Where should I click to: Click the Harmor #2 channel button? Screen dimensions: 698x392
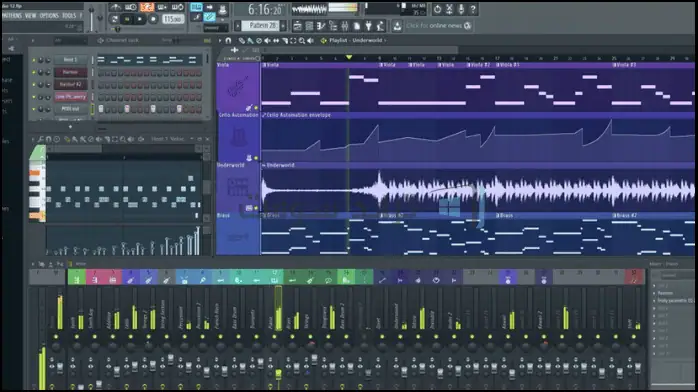[x=70, y=85]
